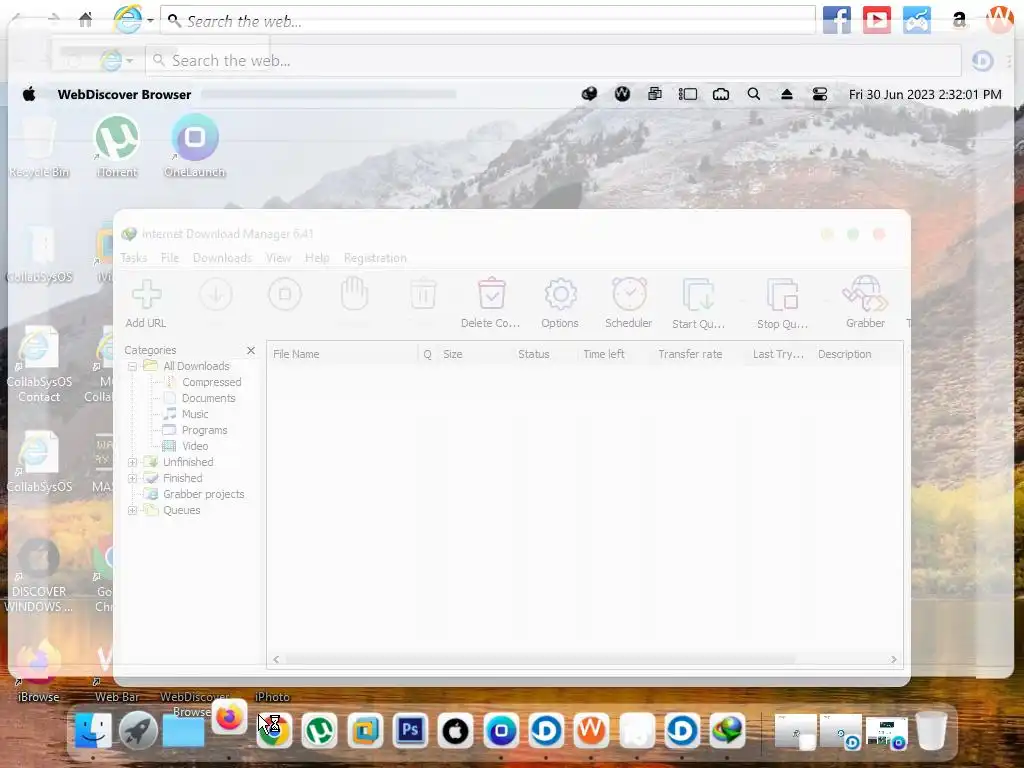The width and height of the screenshot is (1024, 768).
Task: Open Amazon shortcut in top web bar
Action: pyautogui.click(x=959, y=20)
